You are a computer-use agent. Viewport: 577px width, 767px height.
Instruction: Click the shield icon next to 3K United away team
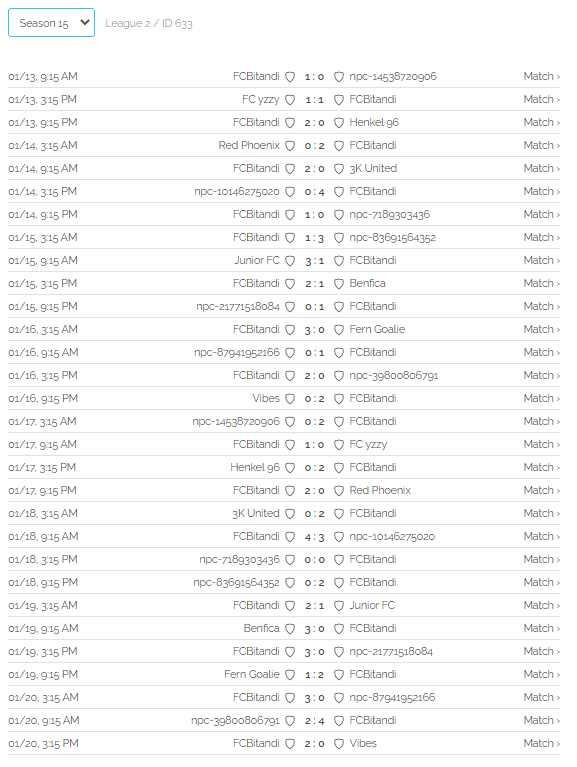point(339,169)
